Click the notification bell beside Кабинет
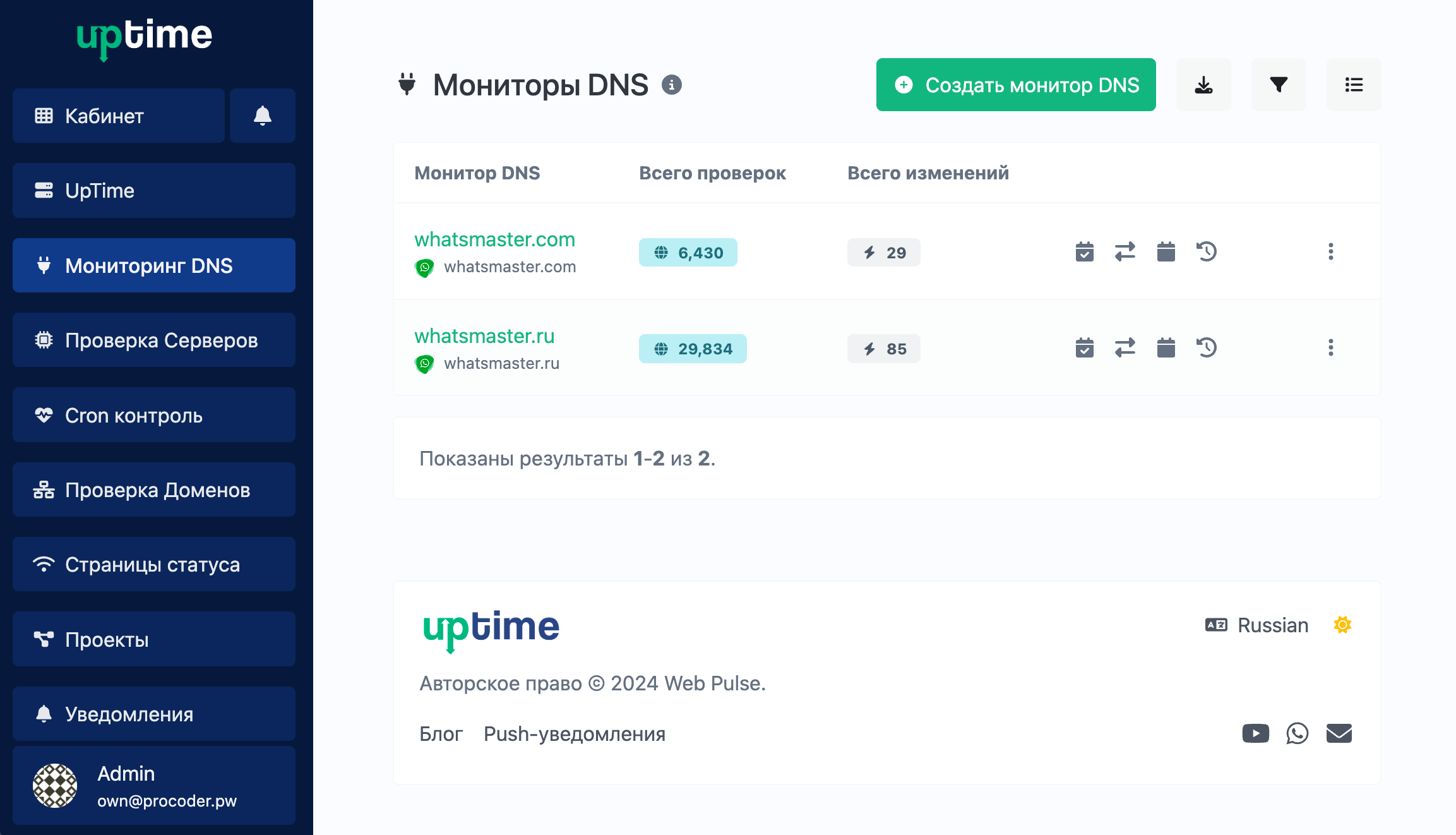The width and height of the screenshot is (1456, 835). coord(262,116)
